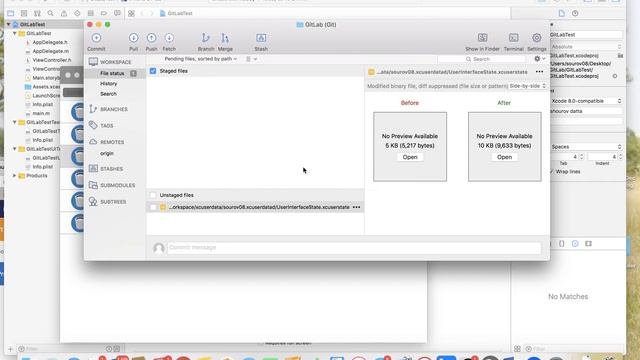Viewport: 640px width, 360px height.
Task: Click the diff header's three-dots menu
Action: (x=539, y=72)
